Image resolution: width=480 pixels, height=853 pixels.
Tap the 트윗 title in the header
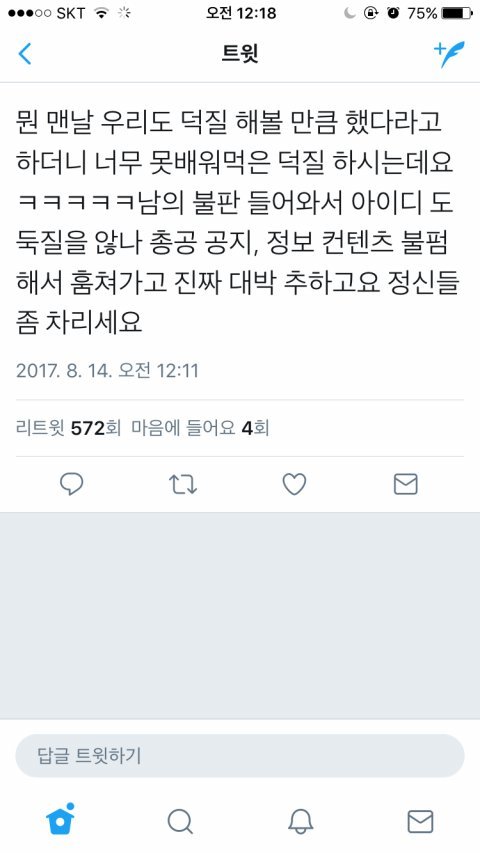click(x=240, y=54)
